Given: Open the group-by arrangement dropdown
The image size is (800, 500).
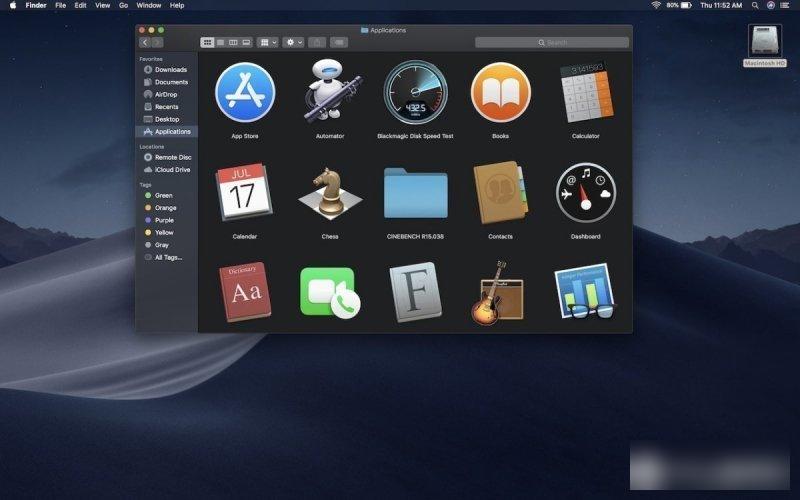Looking at the screenshot, I should tap(268, 42).
